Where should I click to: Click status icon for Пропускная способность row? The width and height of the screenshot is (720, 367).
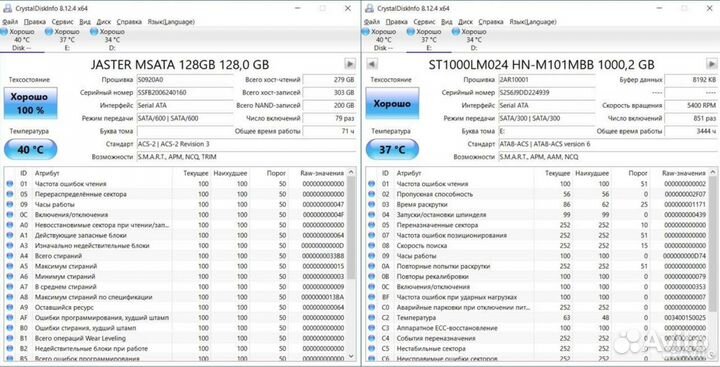tap(371, 194)
